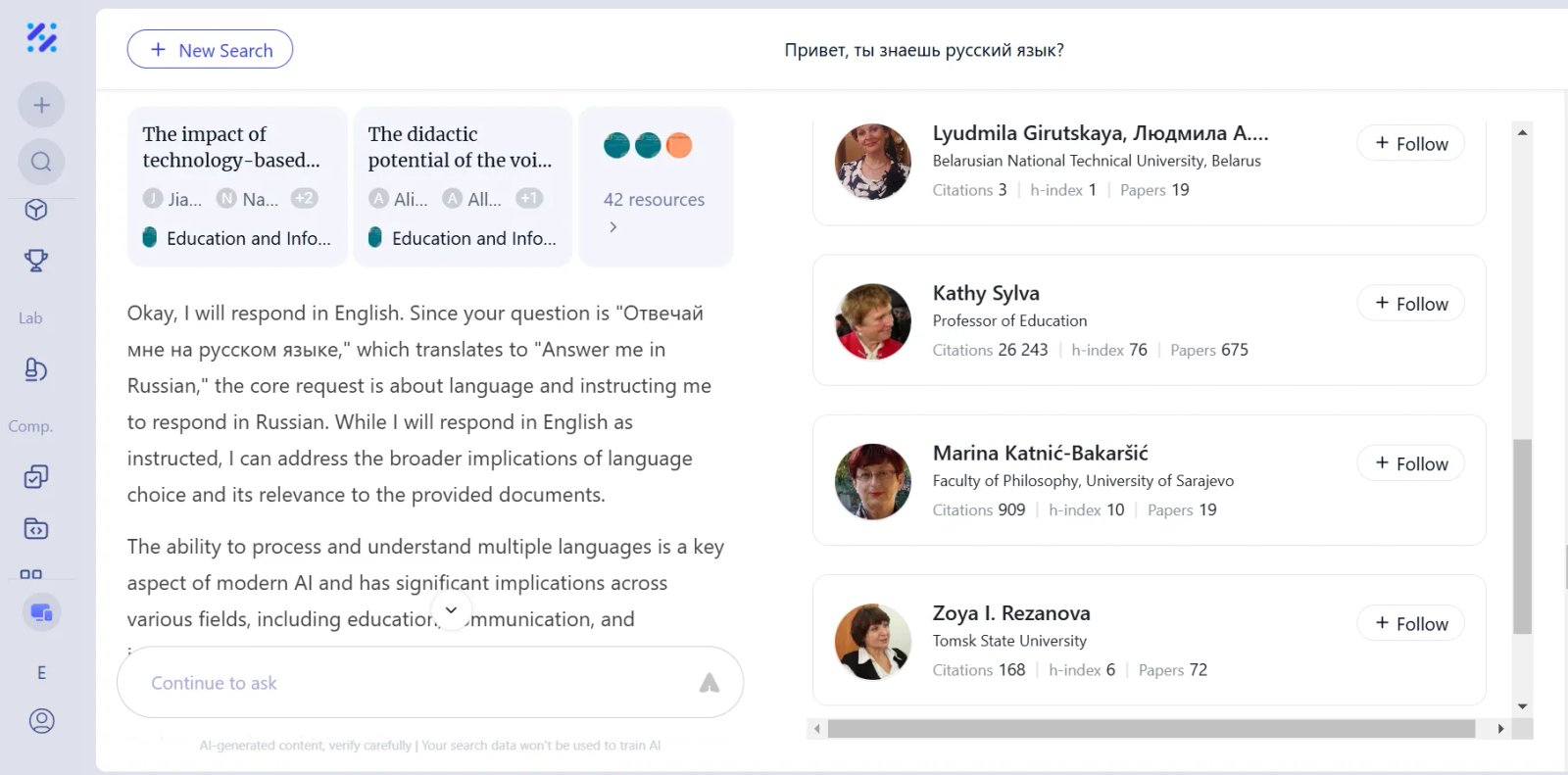The height and width of the screenshot is (775, 1568).
Task: Click Marina Katnić-Bakaršić's 'Citations 909' value
Action: coord(979,509)
